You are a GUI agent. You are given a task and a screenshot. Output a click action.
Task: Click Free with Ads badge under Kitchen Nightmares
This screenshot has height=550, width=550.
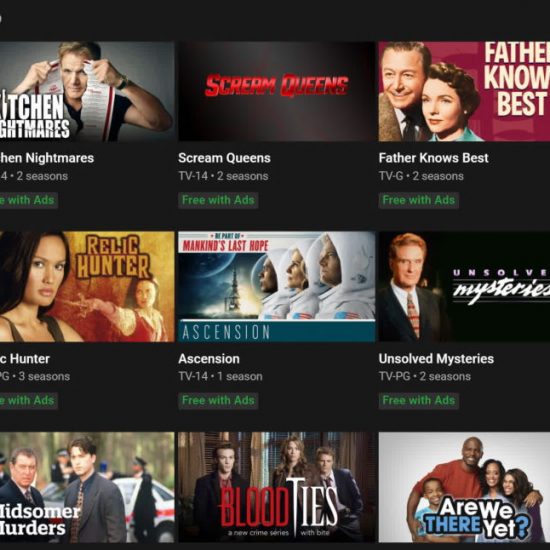[29, 200]
